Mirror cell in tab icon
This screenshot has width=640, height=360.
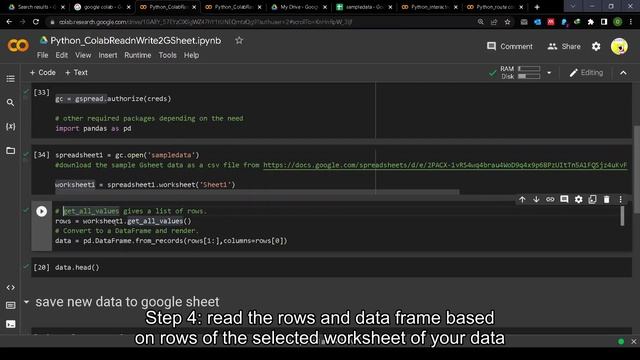tap(592, 199)
